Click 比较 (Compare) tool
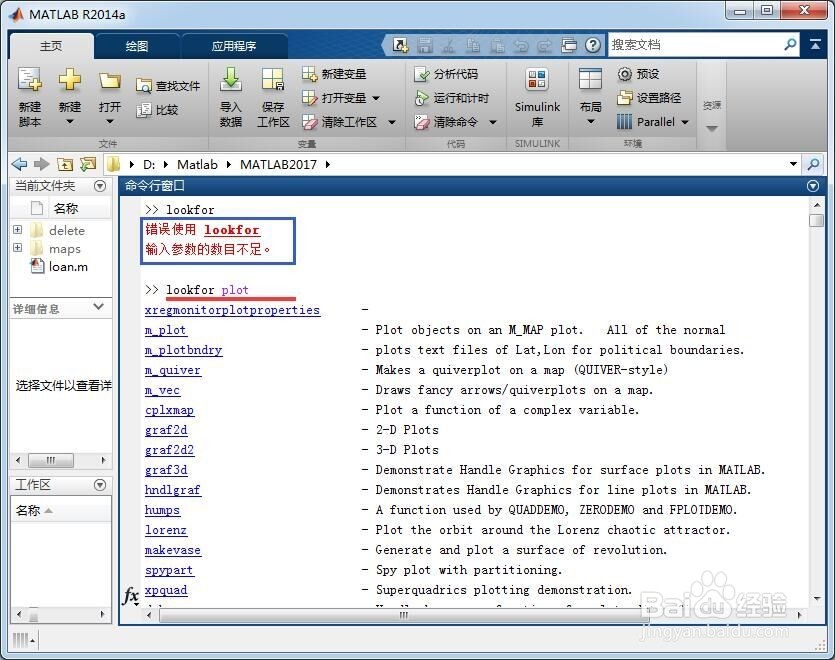The image size is (835, 660). [157, 110]
